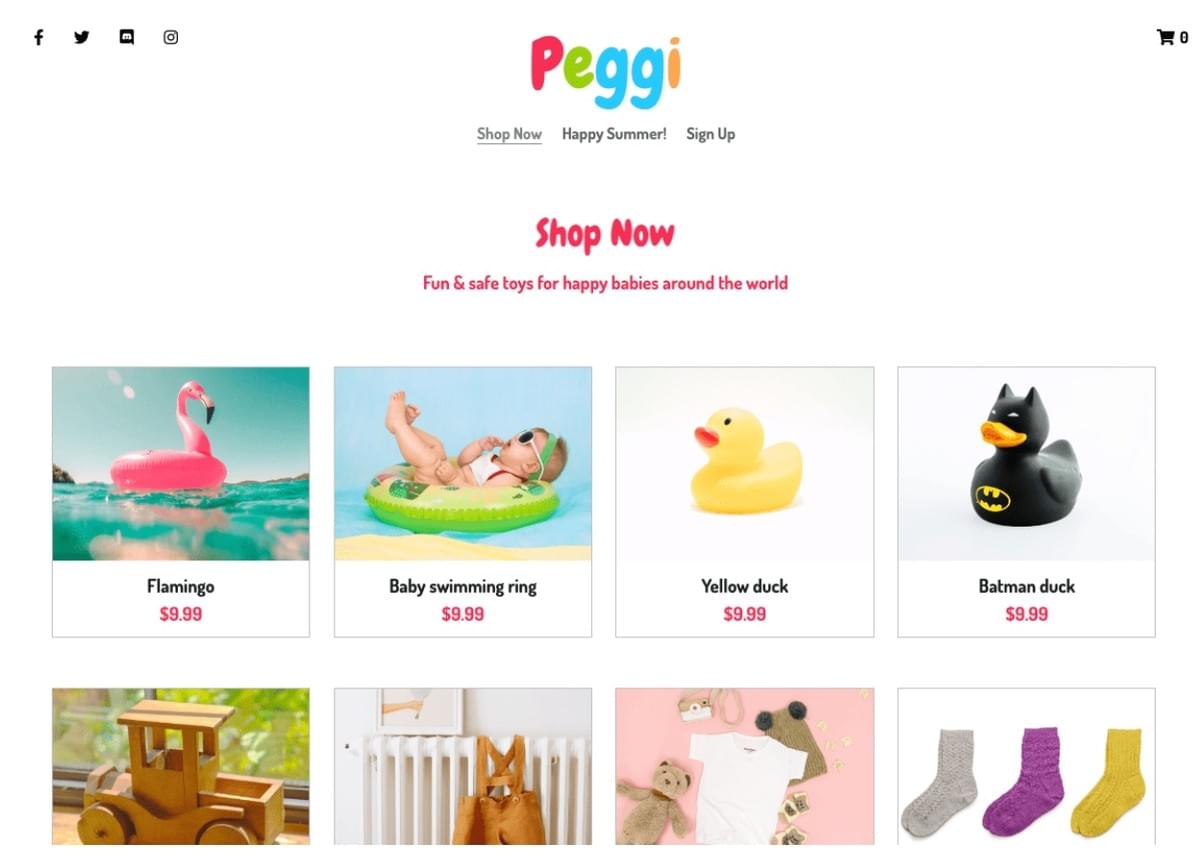Screen dimensions: 1200x863
Task: Open the Instagram social icon
Action: click(171, 38)
